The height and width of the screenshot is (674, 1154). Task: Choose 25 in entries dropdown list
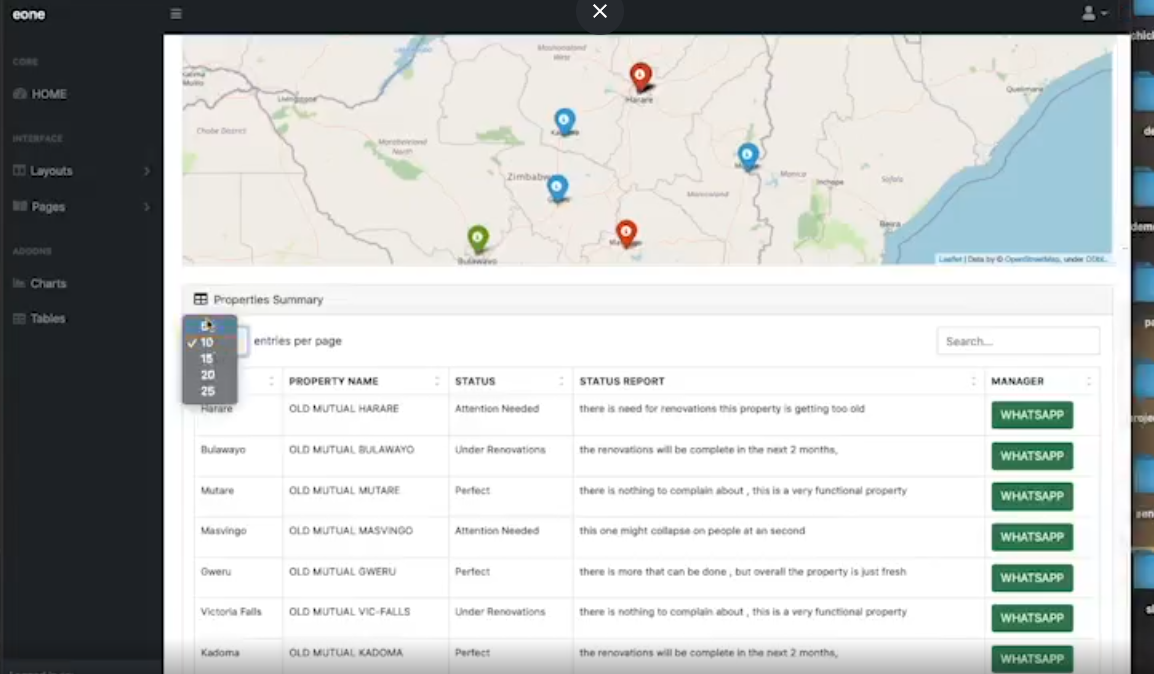tap(210, 391)
